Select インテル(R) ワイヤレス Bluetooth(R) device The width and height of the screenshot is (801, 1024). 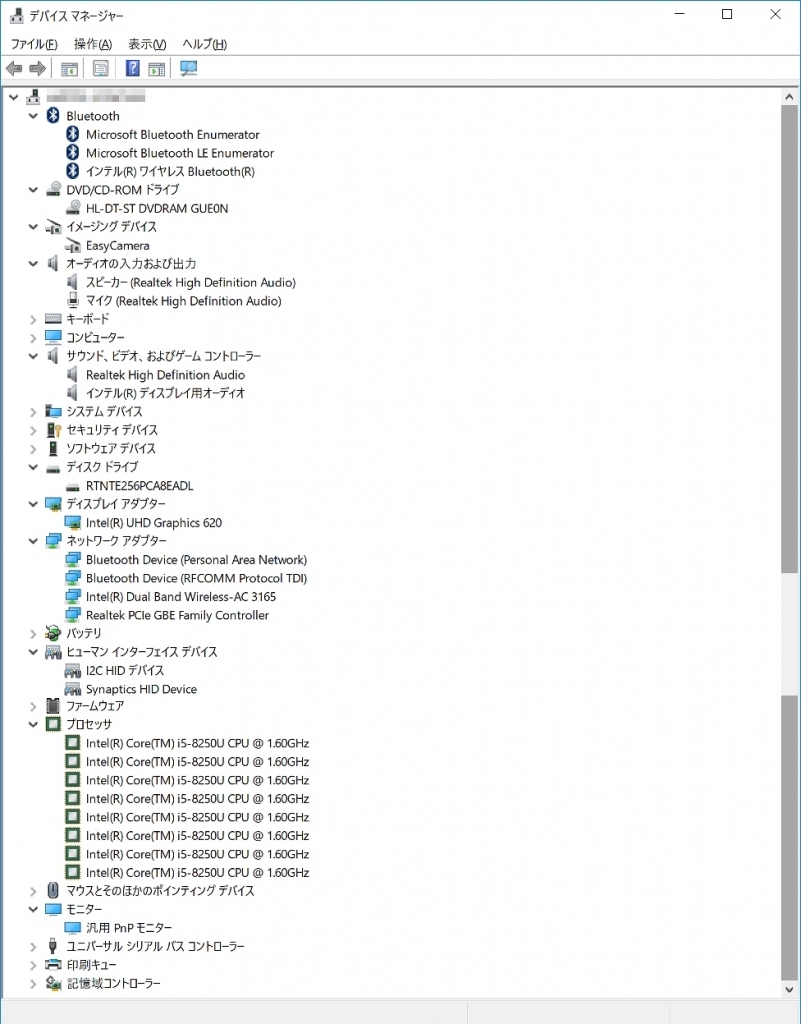point(170,171)
